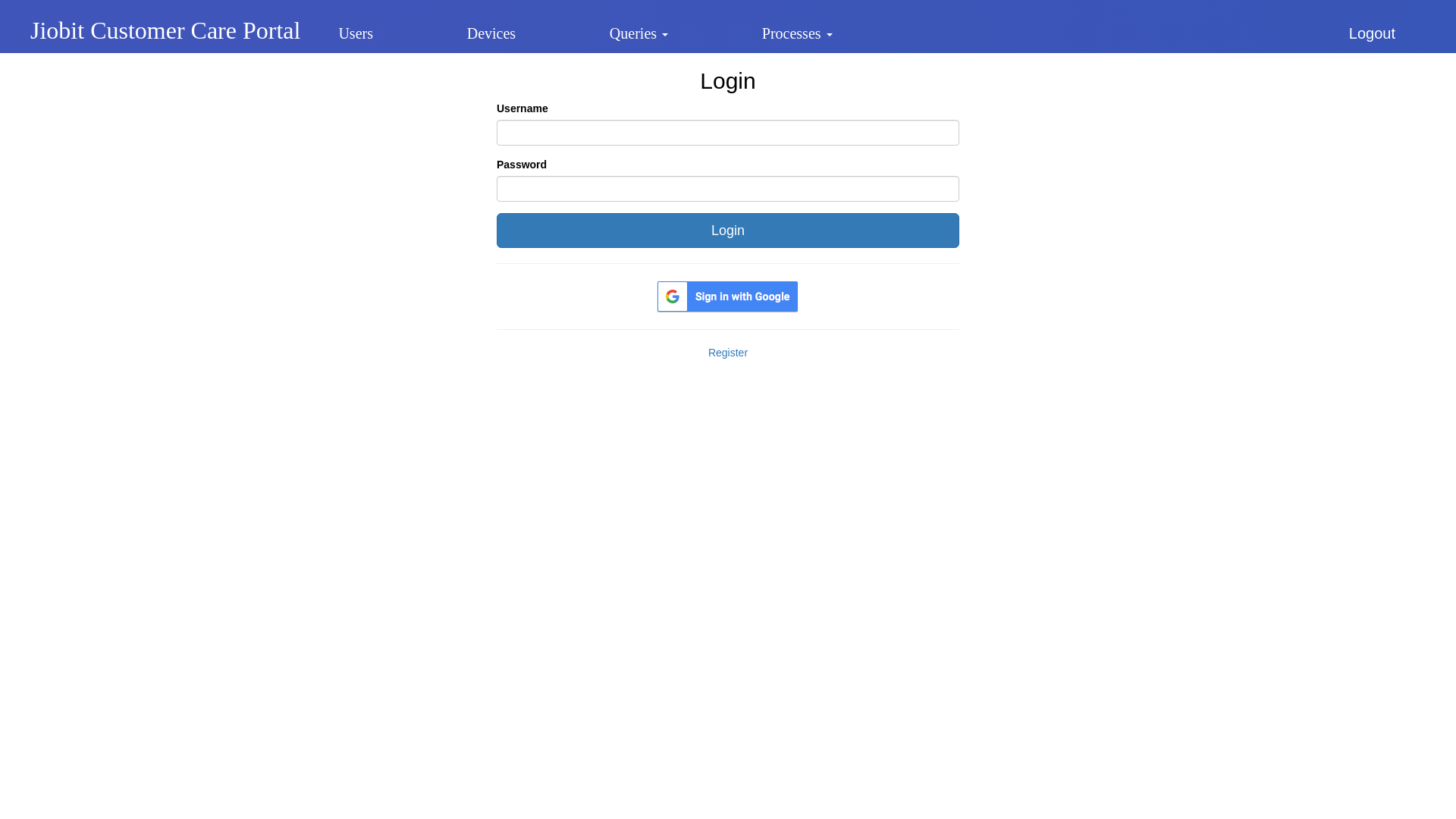Open the Jiobit Customer Care Portal home link
The height and width of the screenshot is (819, 1456).
pos(165,30)
